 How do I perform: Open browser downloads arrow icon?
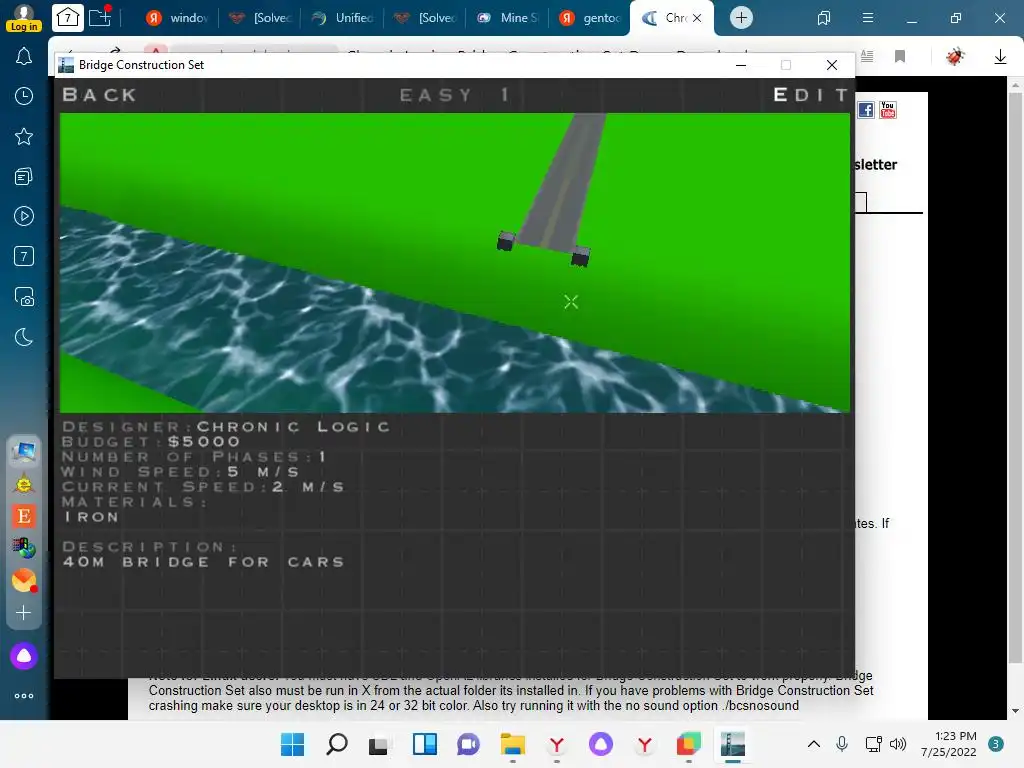[1000, 57]
